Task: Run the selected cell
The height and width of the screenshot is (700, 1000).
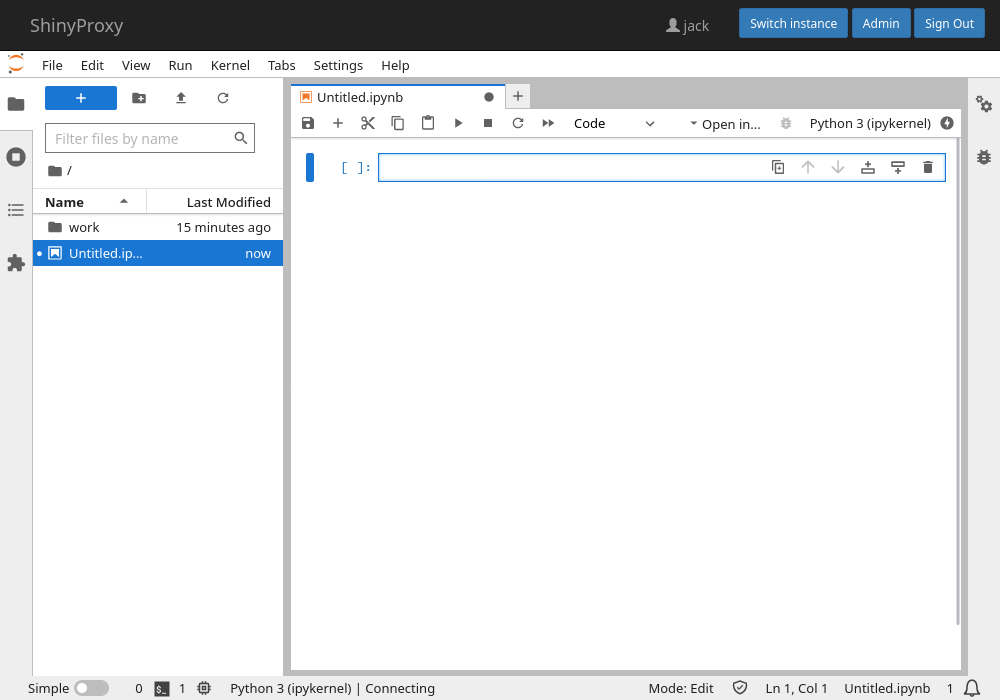Action: pyautogui.click(x=458, y=123)
